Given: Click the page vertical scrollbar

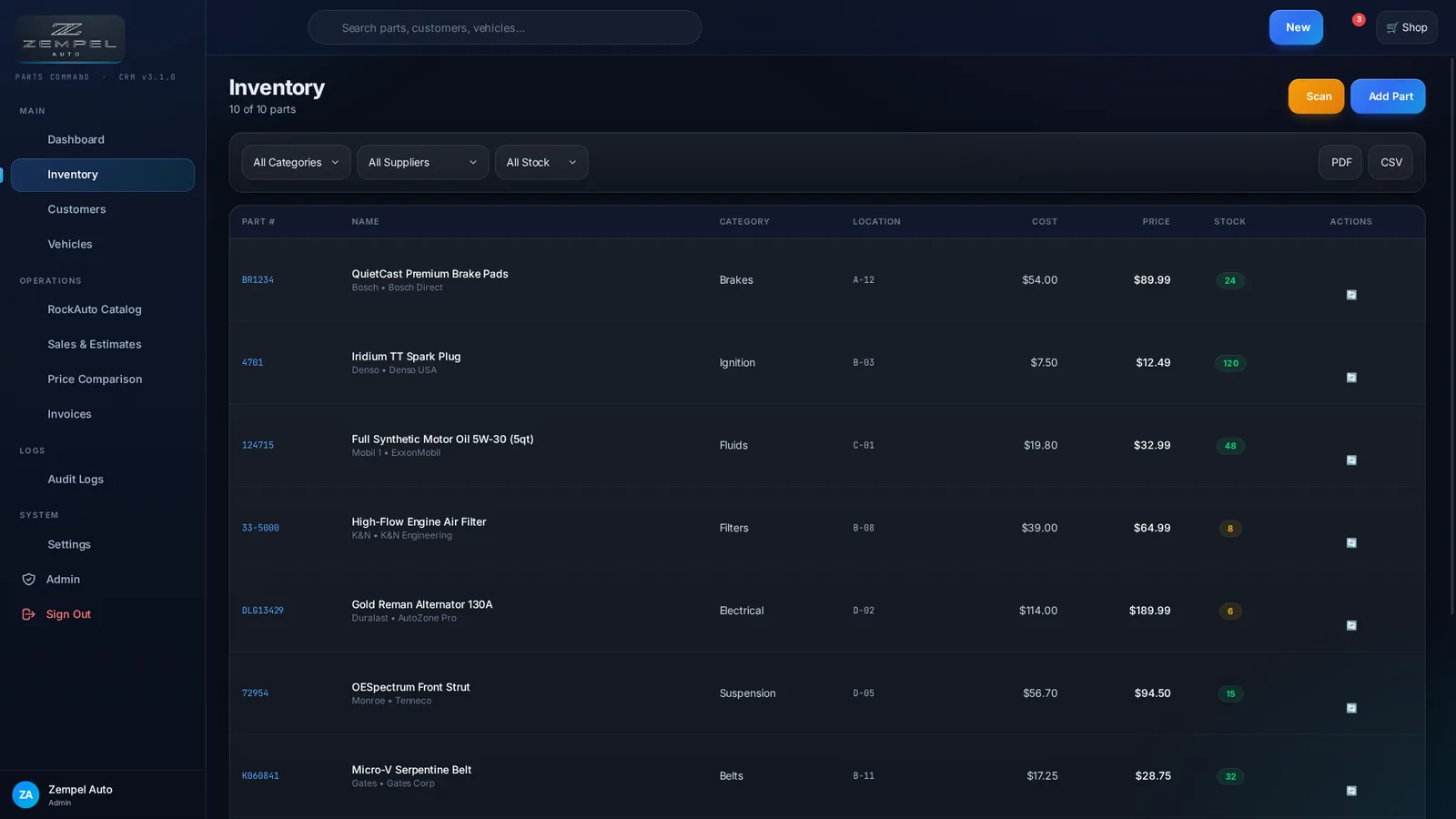Looking at the screenshot, I should [x=1452, y=337].
